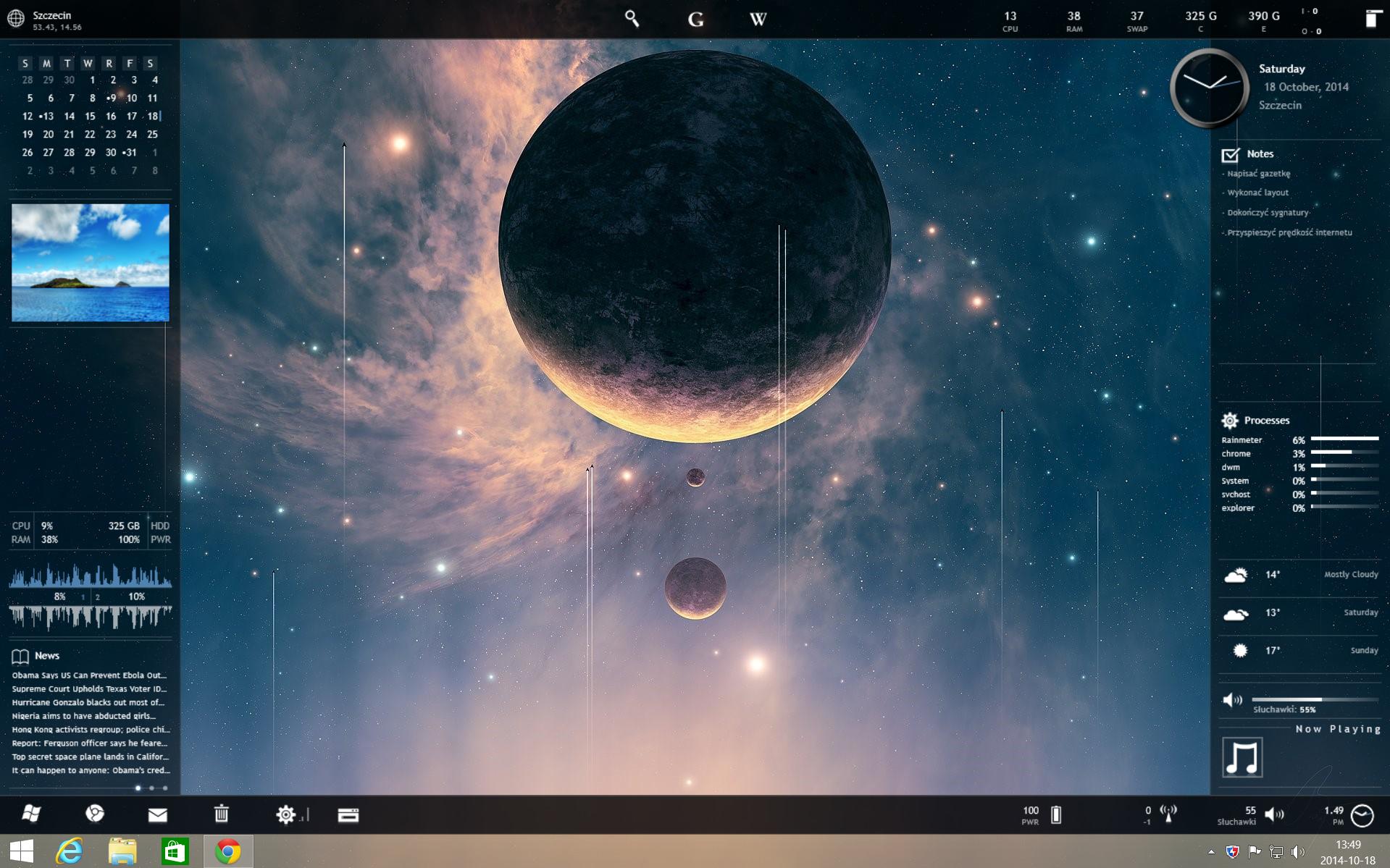Screen dimensions: 1390x868
Task: Click the '18 October, 2014' date text
Action: pos(1306,87)
